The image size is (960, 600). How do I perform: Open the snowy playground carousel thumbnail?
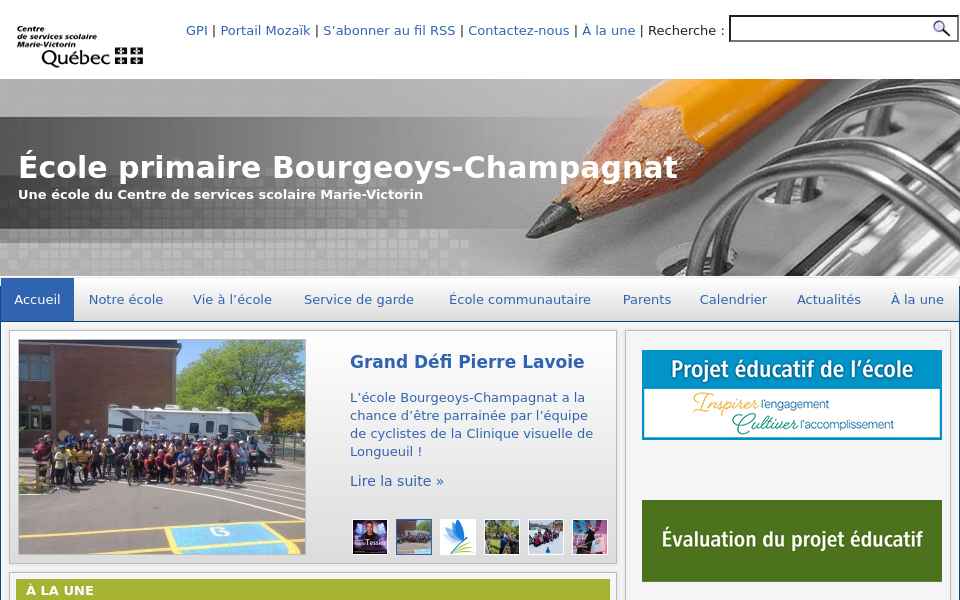546,537
